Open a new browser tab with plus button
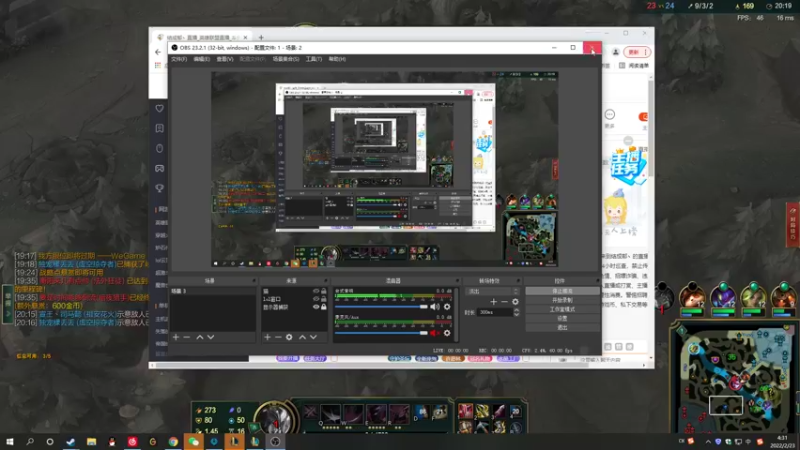 pos(261,37)
